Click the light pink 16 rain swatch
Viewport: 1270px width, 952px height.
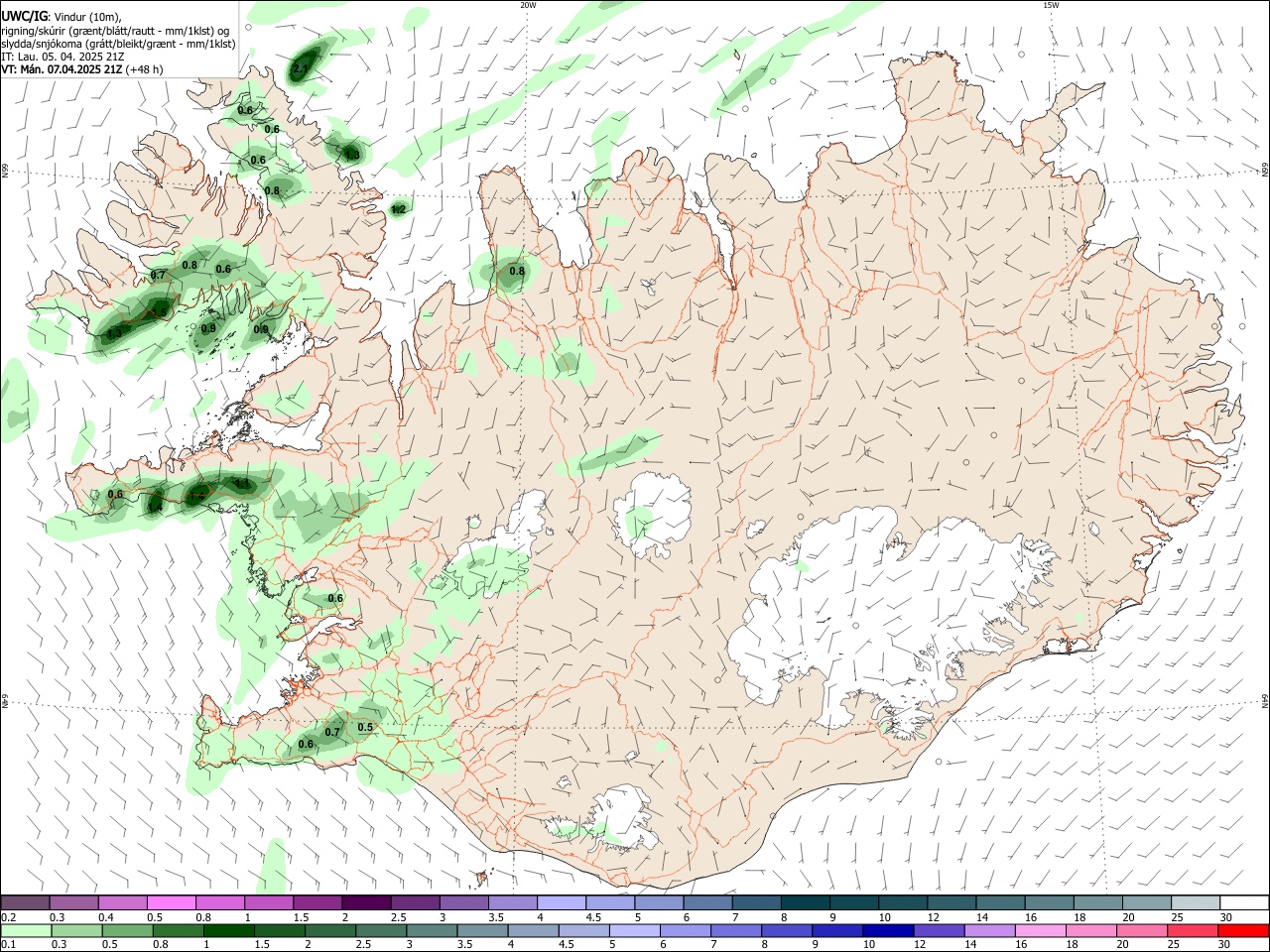[1041, 930]
